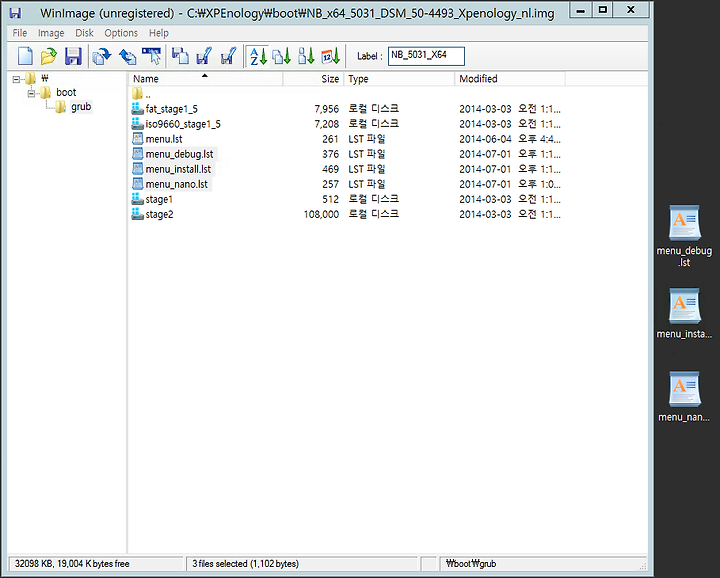Open the Disk menu

[x=84, y=33]
